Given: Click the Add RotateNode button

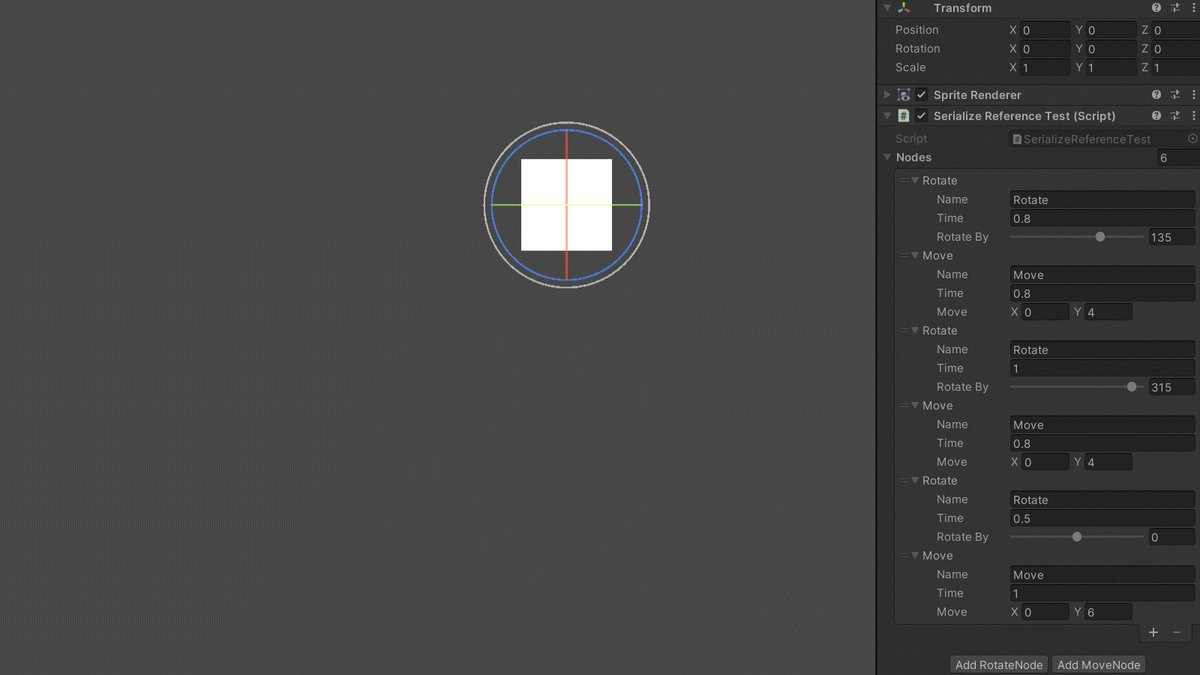Looking at the screenshot, I should point(999,665).
